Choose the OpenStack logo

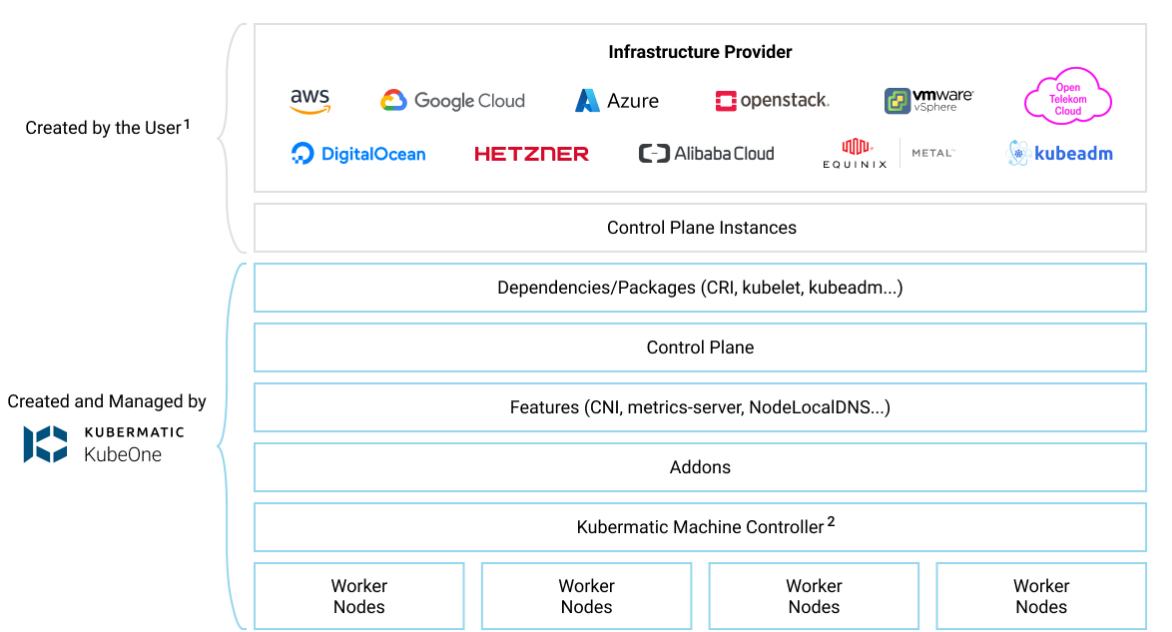click(772, 100)
